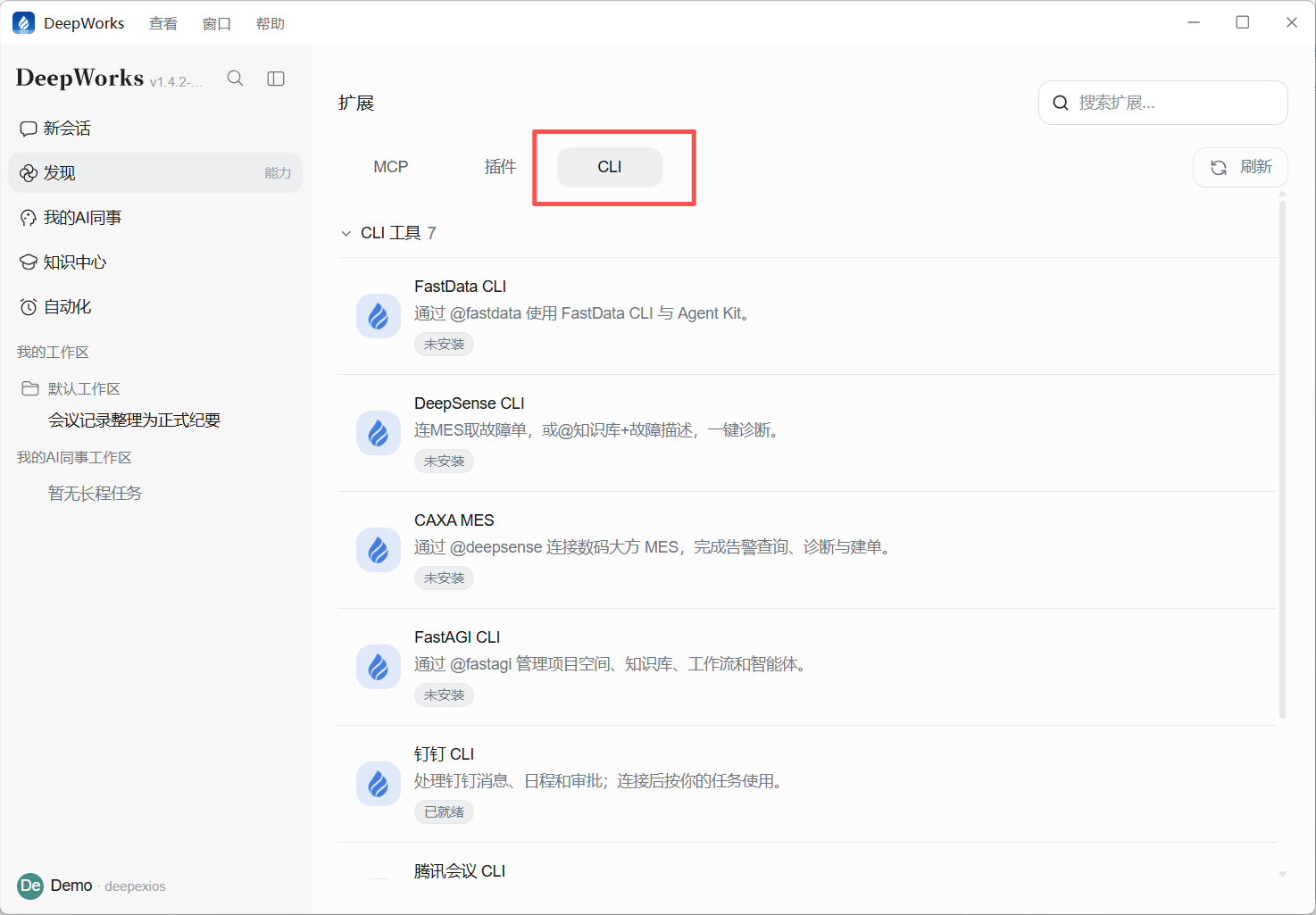Open the 窗口 menu
Image resolution: width=1316 pixels, height=915 pixels.
(x=216, y=23)
